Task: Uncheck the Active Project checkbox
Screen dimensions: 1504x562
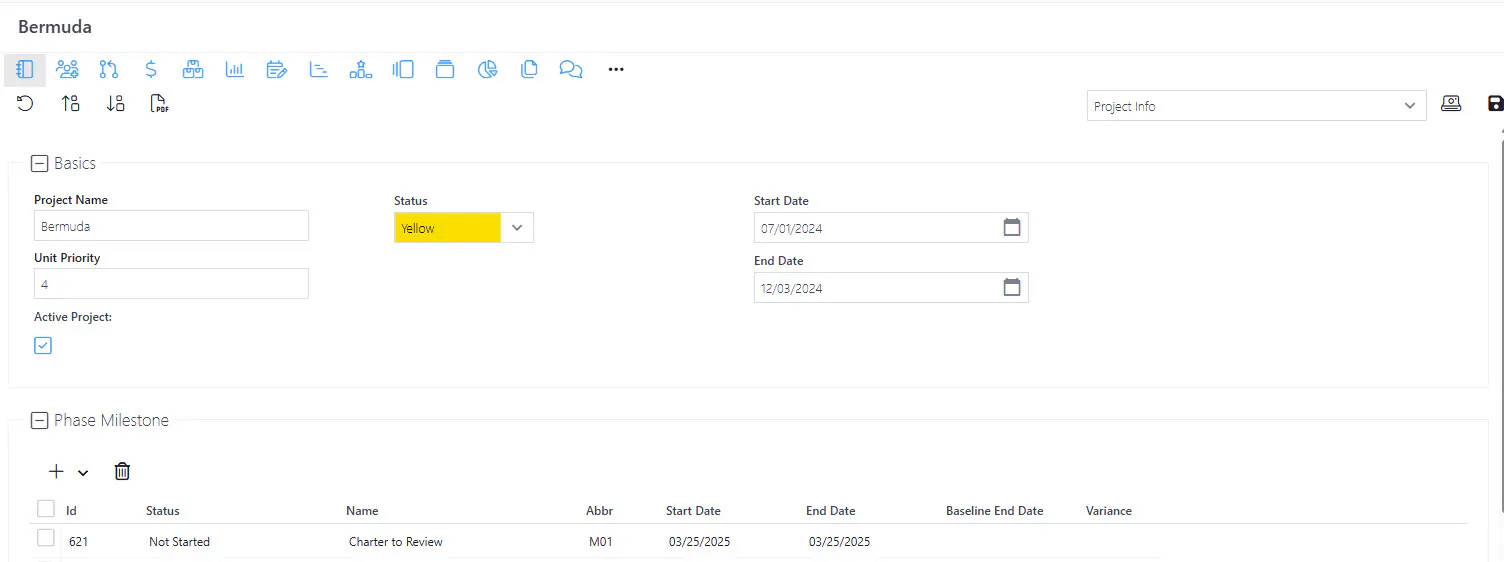Action: [x=43, y=345]
